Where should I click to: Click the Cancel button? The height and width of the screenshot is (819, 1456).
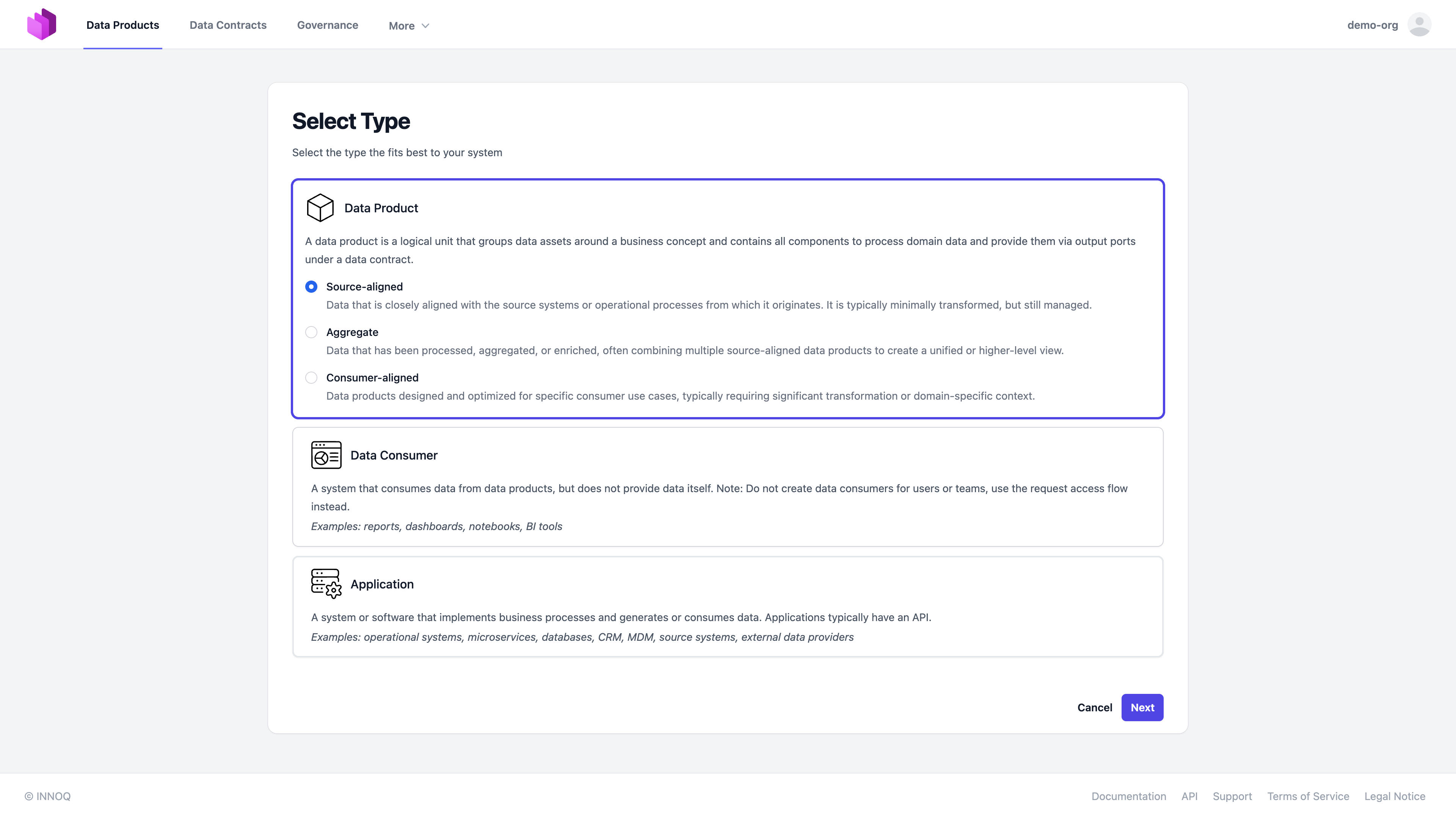click(x=1094, y=708)
